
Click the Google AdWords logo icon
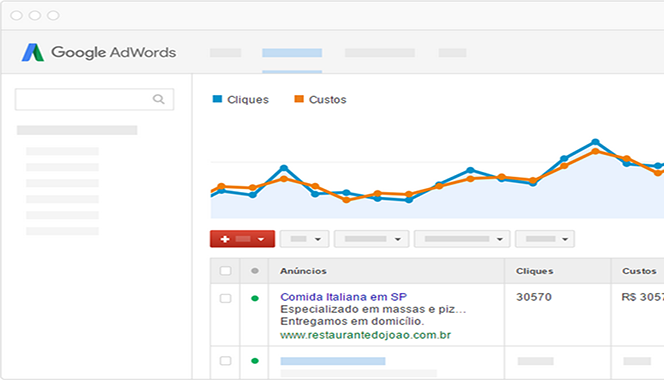(x=33, y=53)
